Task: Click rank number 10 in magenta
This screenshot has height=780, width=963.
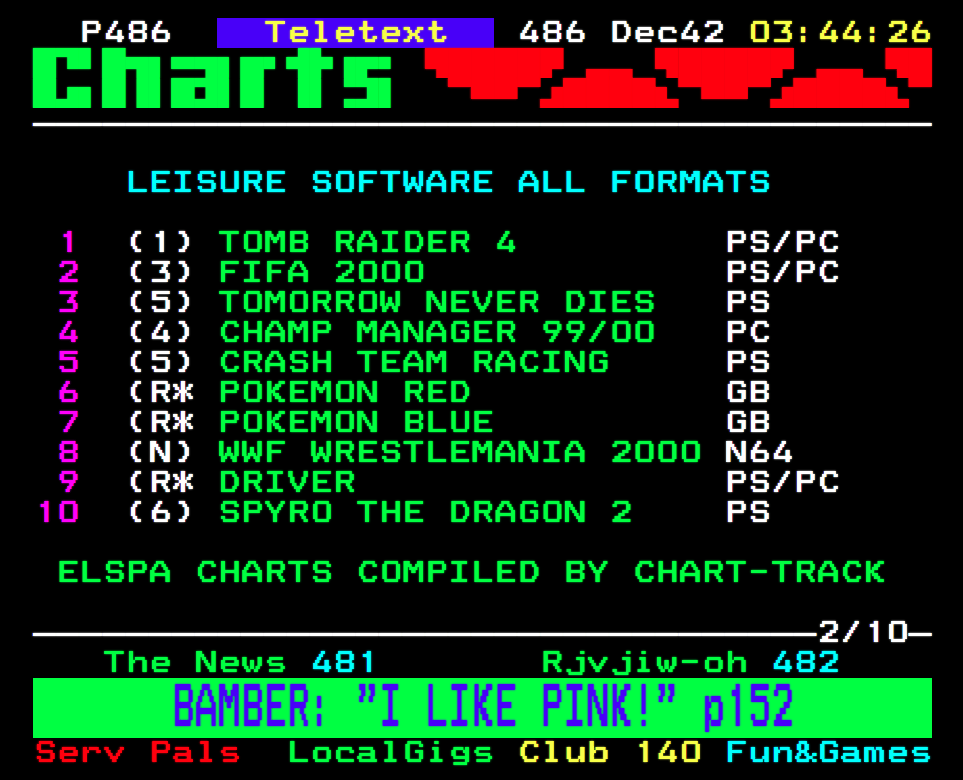Action: (59, 513)
